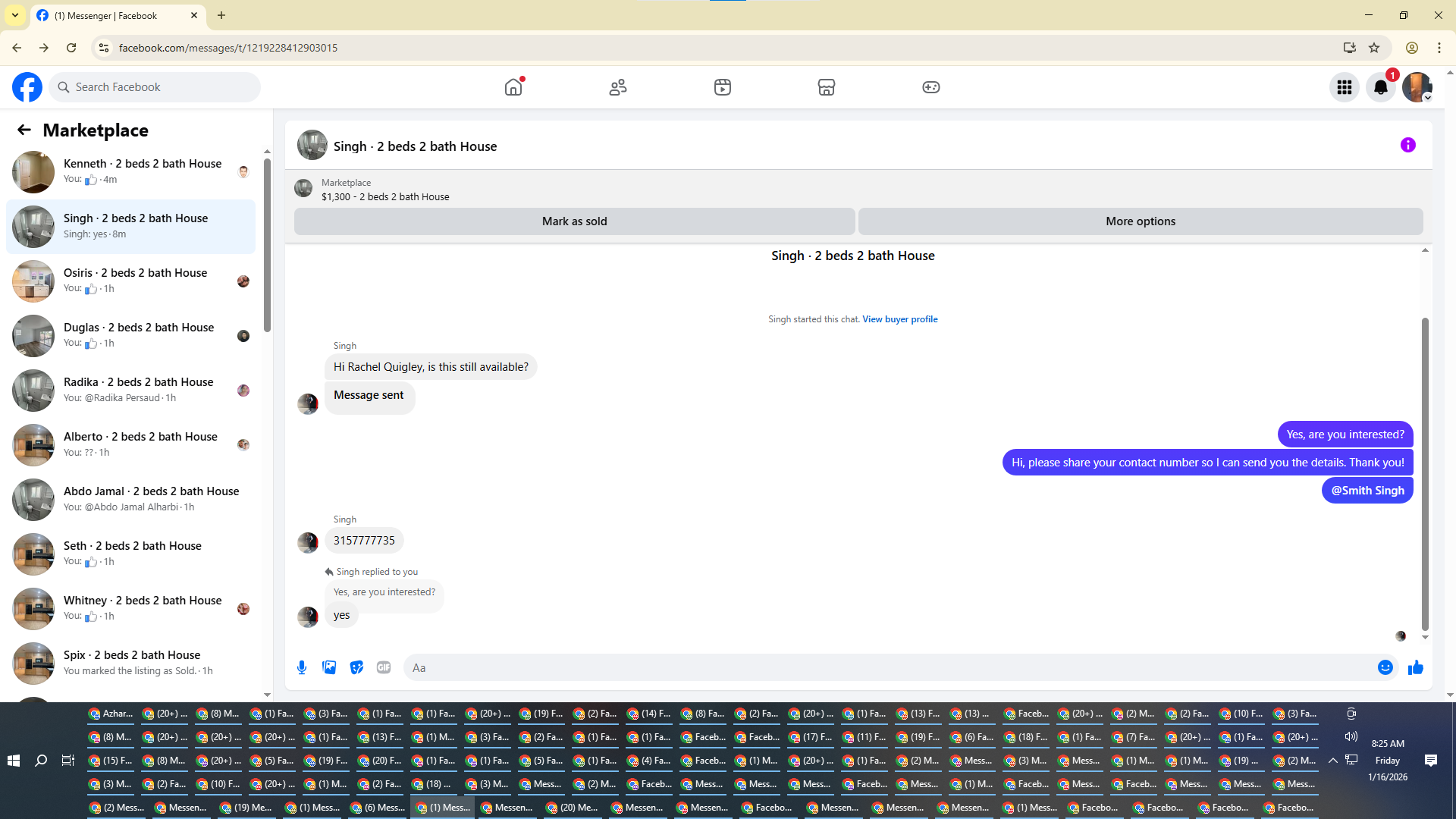This screenshot has width=1456, height=819.
Task: Click the Aa message input field
Action: 887,667
